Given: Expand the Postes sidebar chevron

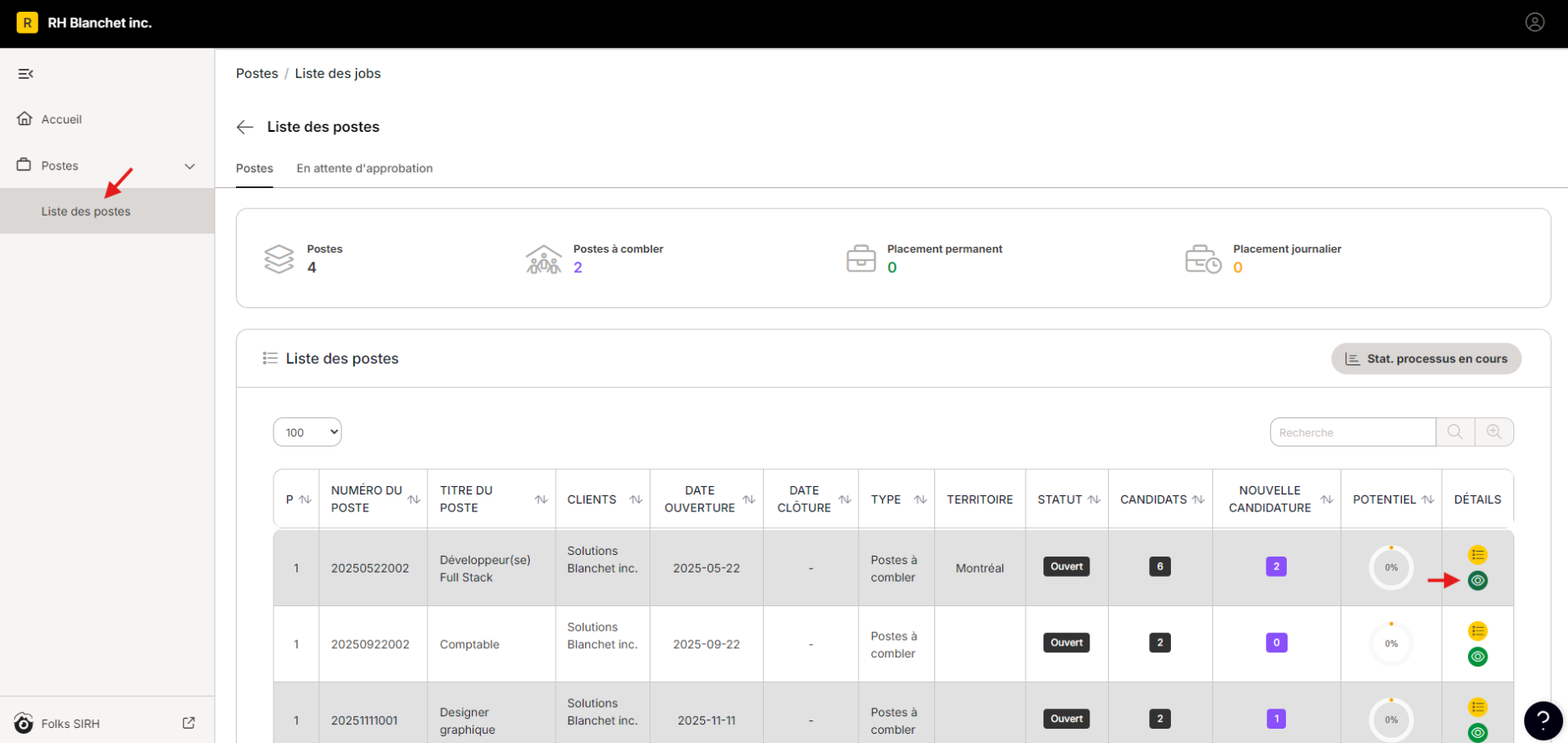Looking at the screenshot, I should pos(190,166).
